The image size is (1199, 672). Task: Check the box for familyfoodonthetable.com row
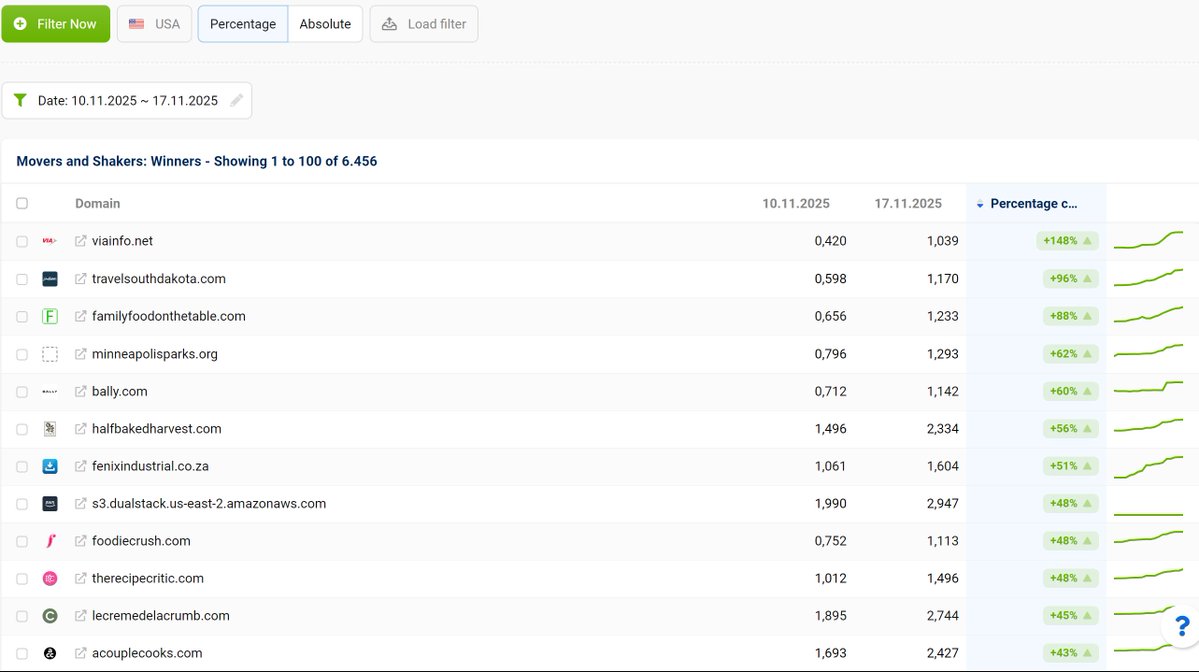[22, 317]
